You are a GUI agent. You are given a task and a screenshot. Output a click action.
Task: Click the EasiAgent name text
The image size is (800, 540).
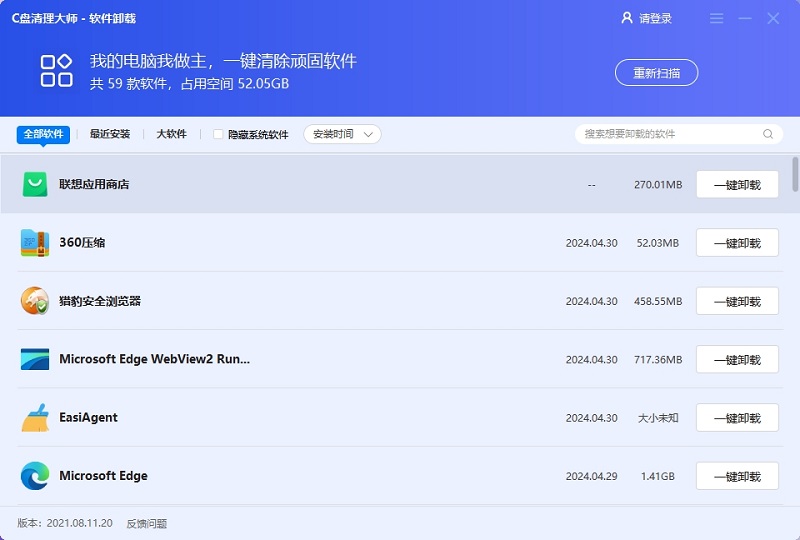(x=88, y=418)
